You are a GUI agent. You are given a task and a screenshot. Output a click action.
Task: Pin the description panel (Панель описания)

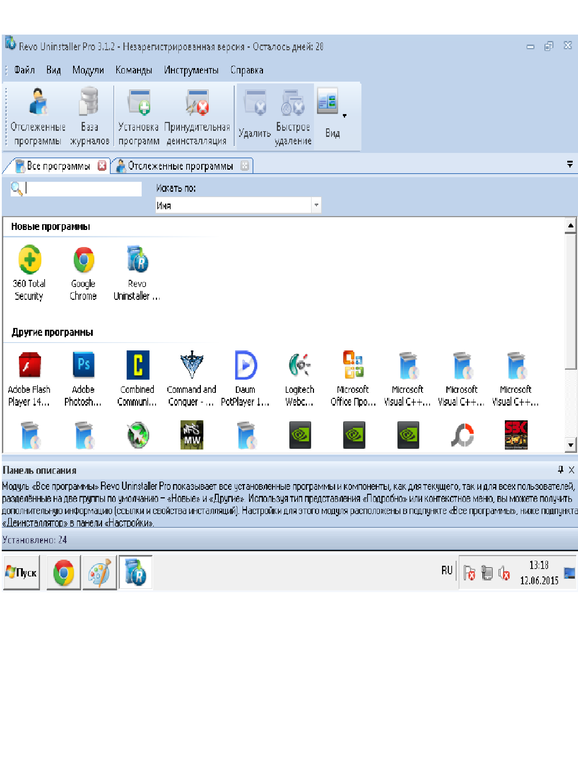coord(560,470)
